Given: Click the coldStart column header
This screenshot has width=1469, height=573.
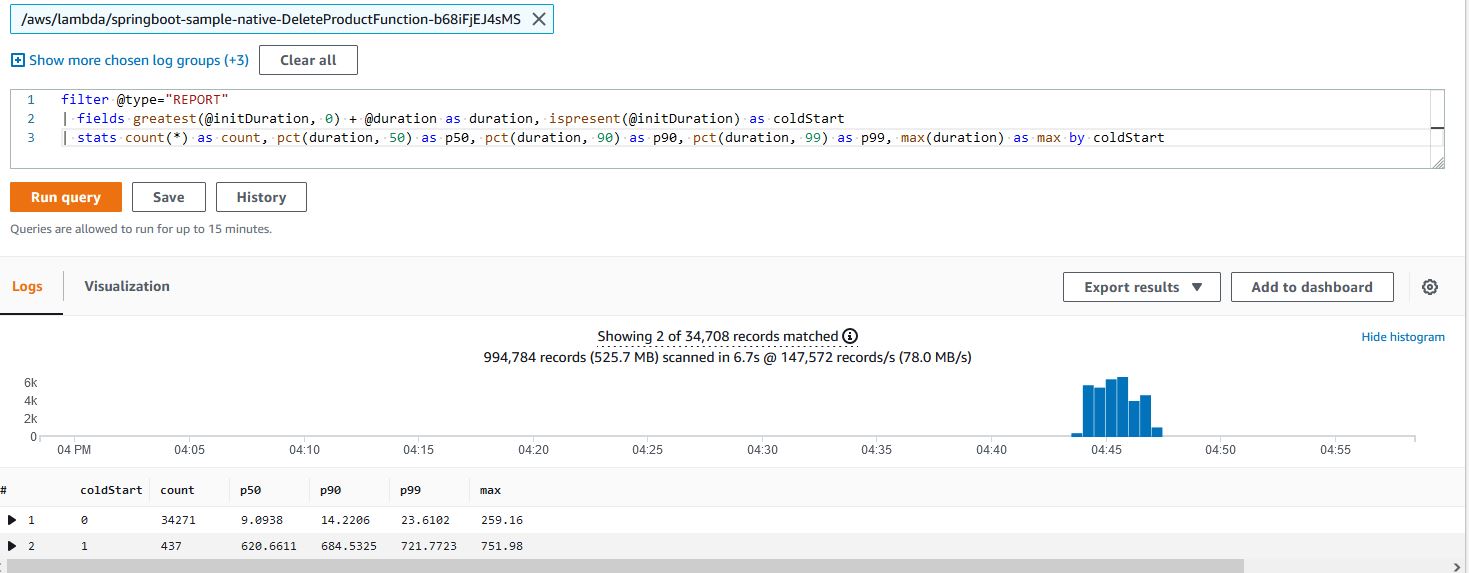Looking at the screenshot, I should [109, 490].
